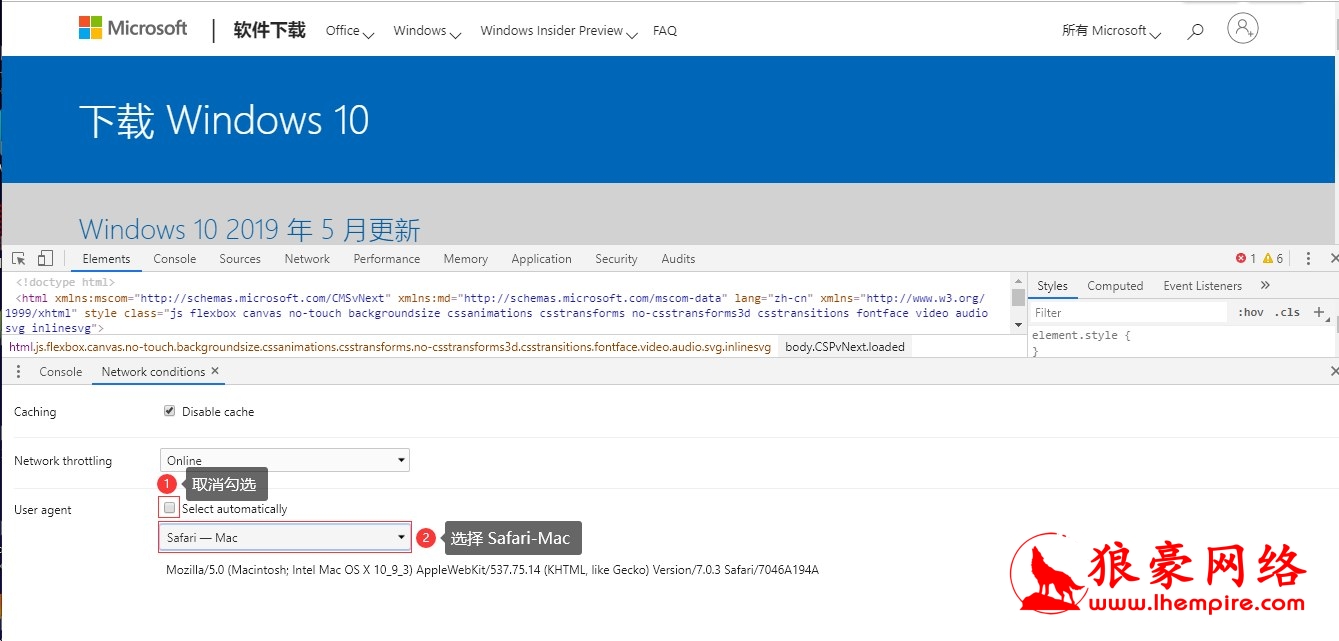Open the FAQ link
The width and height of the screenshot is (1339, 641).
pyautogui.click(x=665, y=31)
